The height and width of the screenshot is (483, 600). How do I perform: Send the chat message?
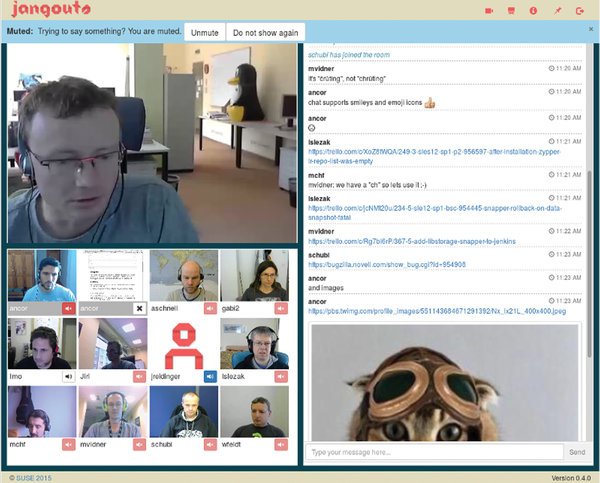coord(577,452)
